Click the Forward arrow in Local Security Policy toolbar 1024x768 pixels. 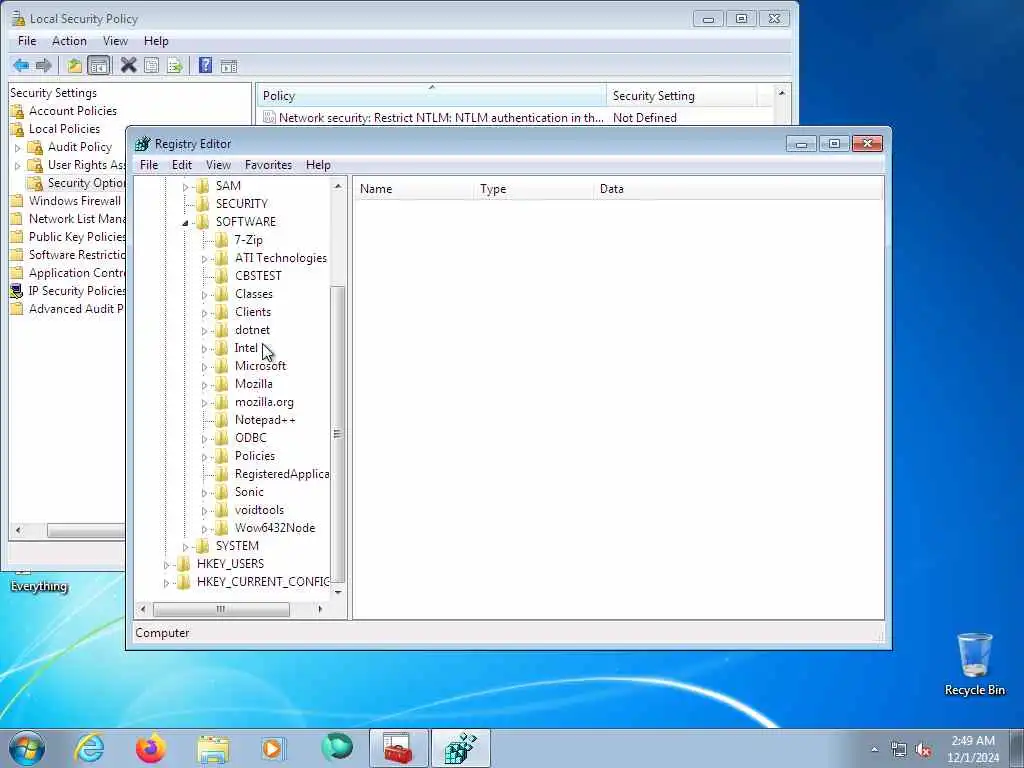click(x=44, y=65)
